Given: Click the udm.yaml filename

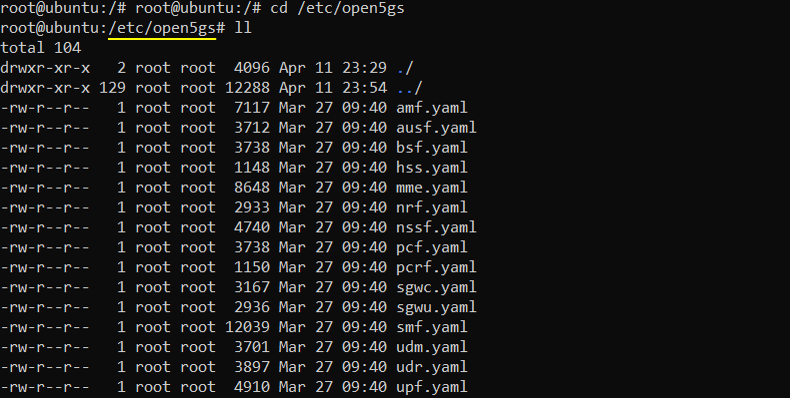Looking at the screenshot, I should [x=432, y=347].
